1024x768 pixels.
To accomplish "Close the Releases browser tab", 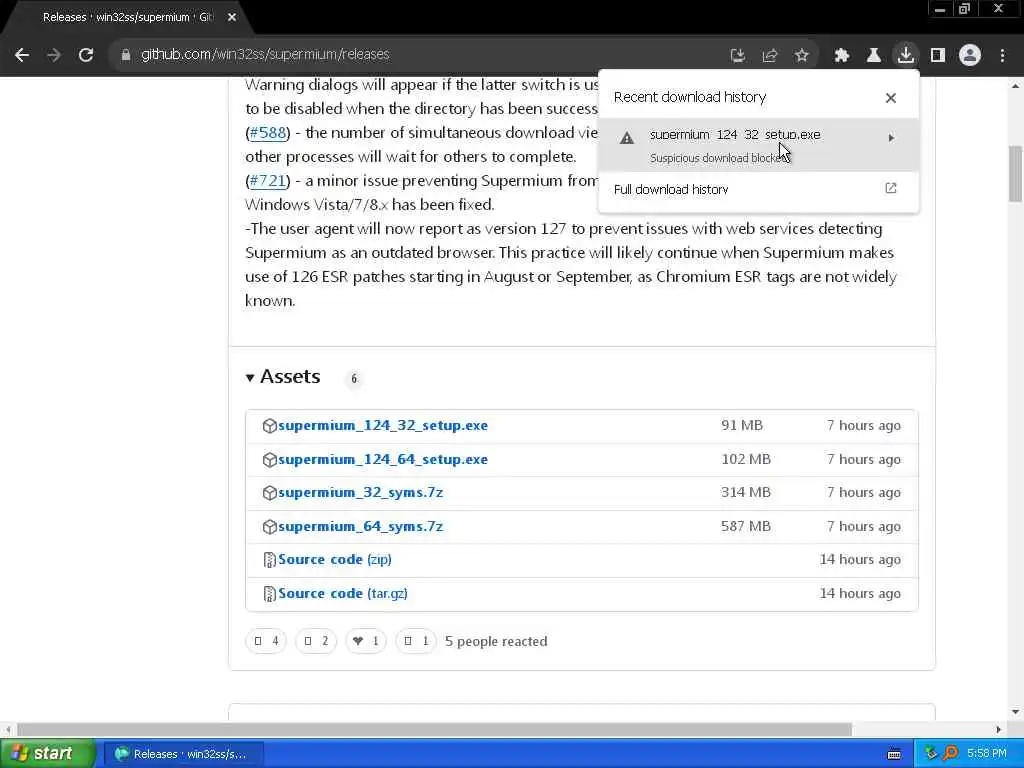I will click(232, 17).
